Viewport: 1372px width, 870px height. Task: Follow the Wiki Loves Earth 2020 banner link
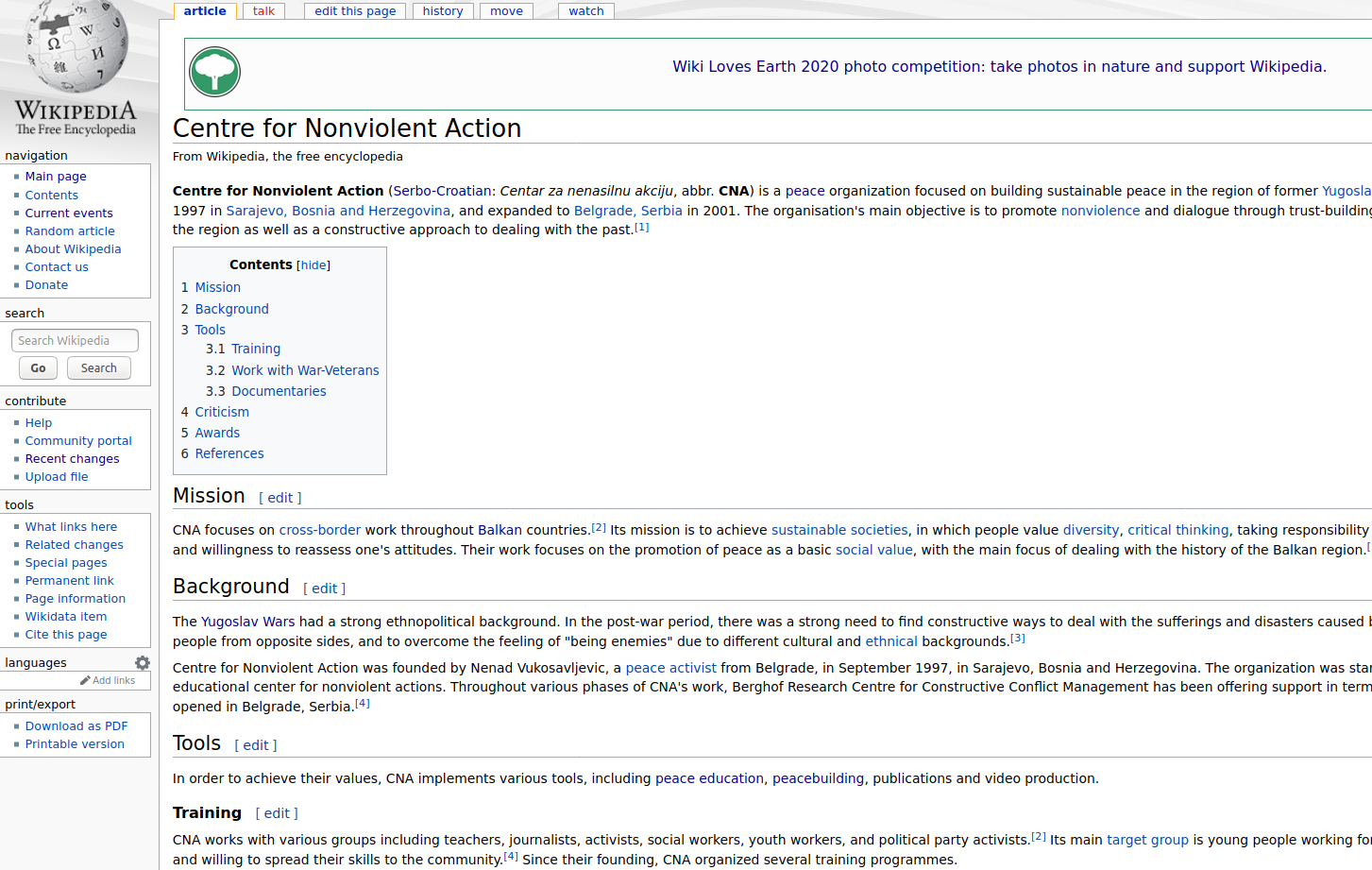999,67
